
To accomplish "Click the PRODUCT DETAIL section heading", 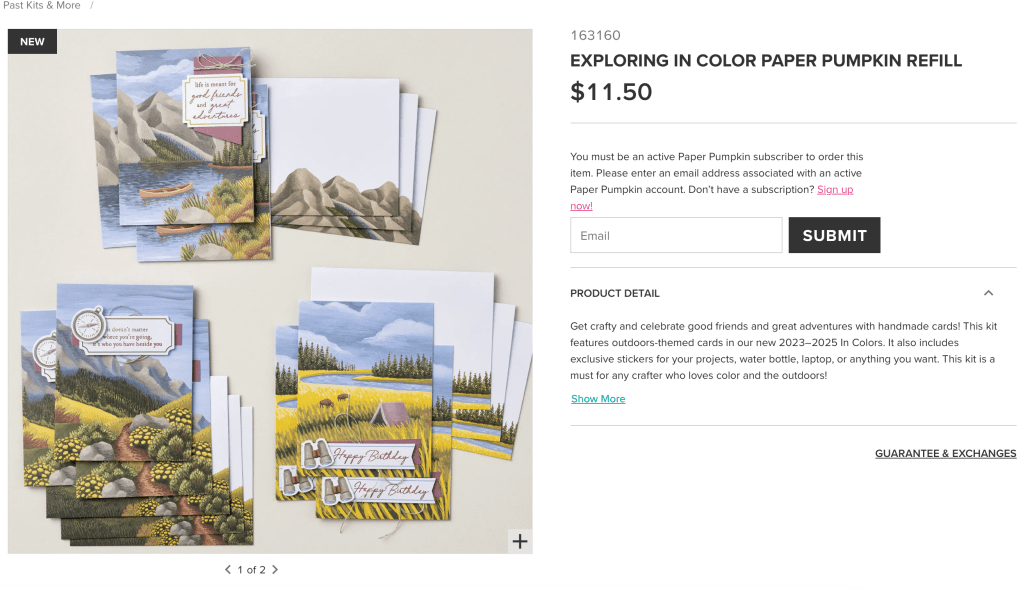I will point(615,294).
